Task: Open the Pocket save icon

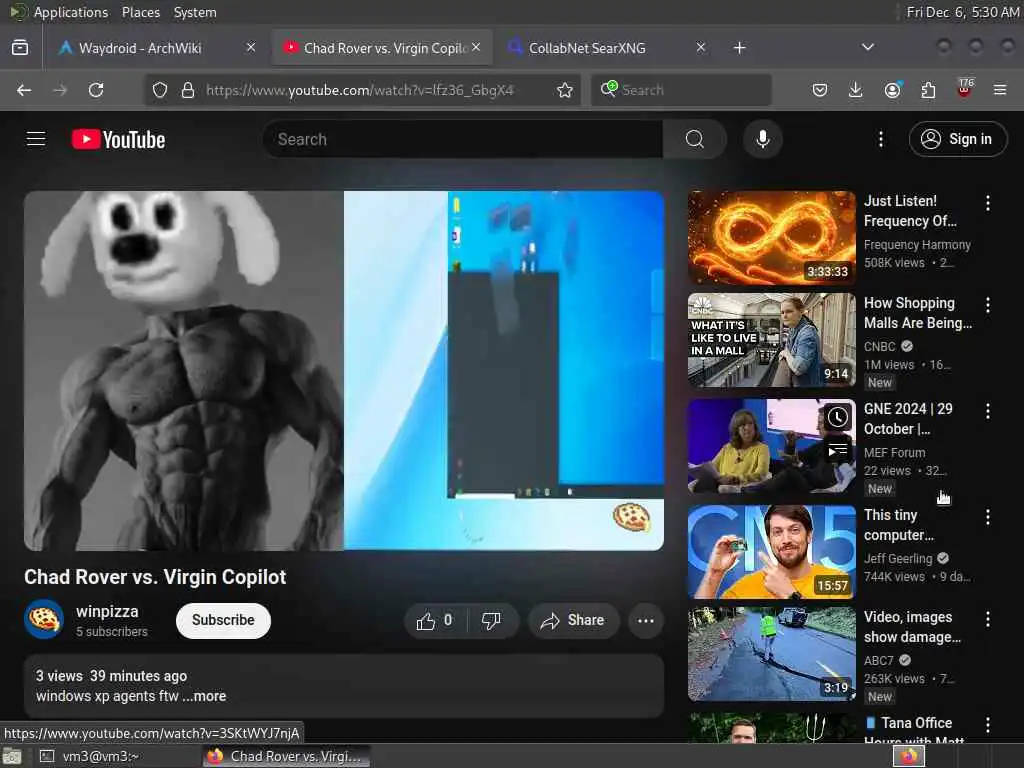Action: coord(820,90)
